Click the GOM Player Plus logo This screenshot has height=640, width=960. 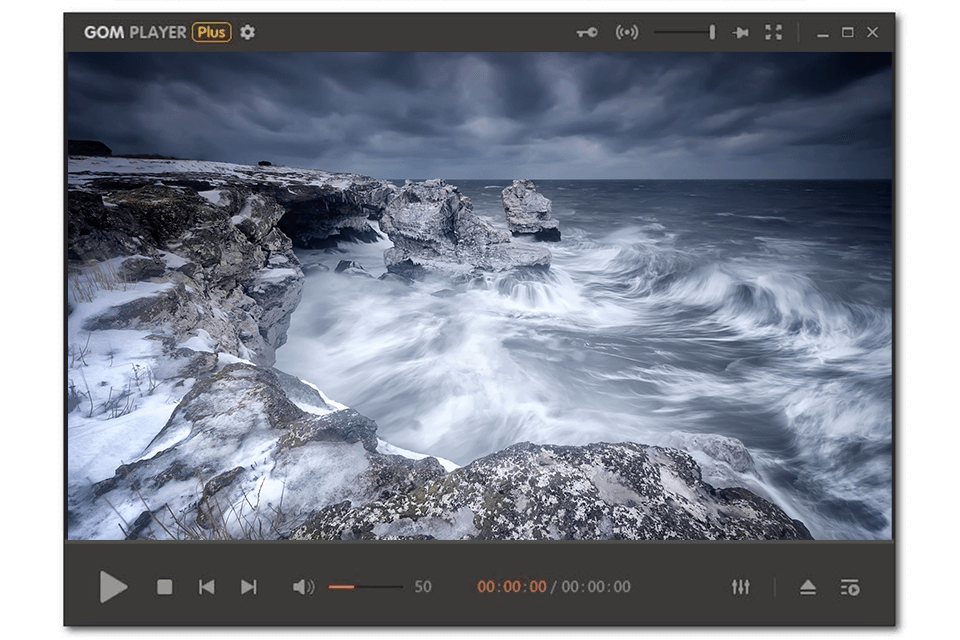[x=157, y=32]
